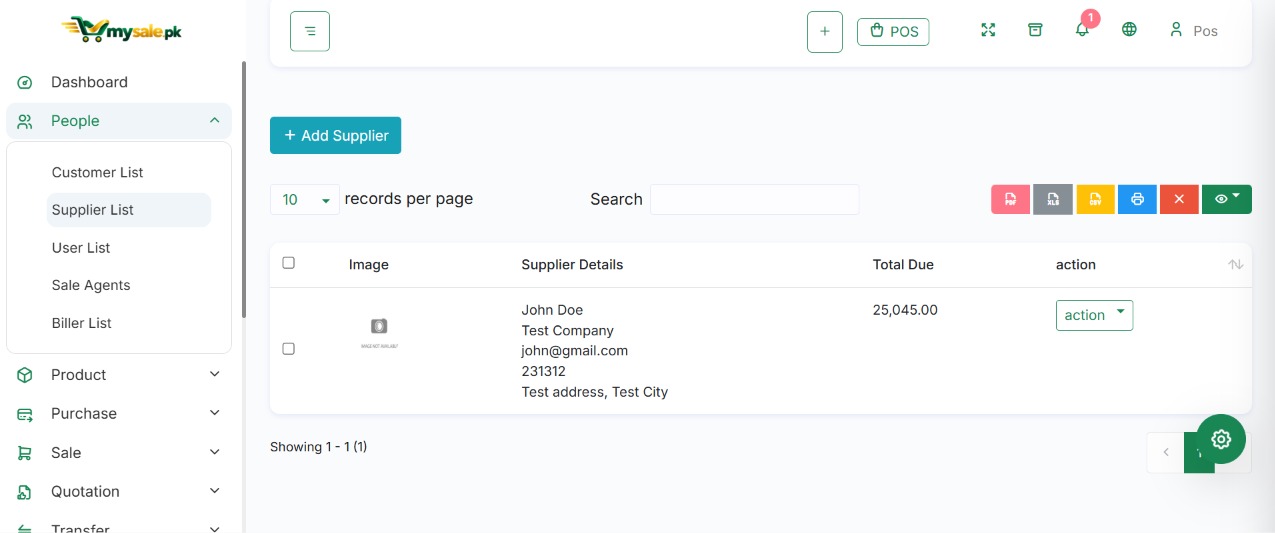
Task: Check the select-all header checkbox
Action: click(x=288, y=263)
